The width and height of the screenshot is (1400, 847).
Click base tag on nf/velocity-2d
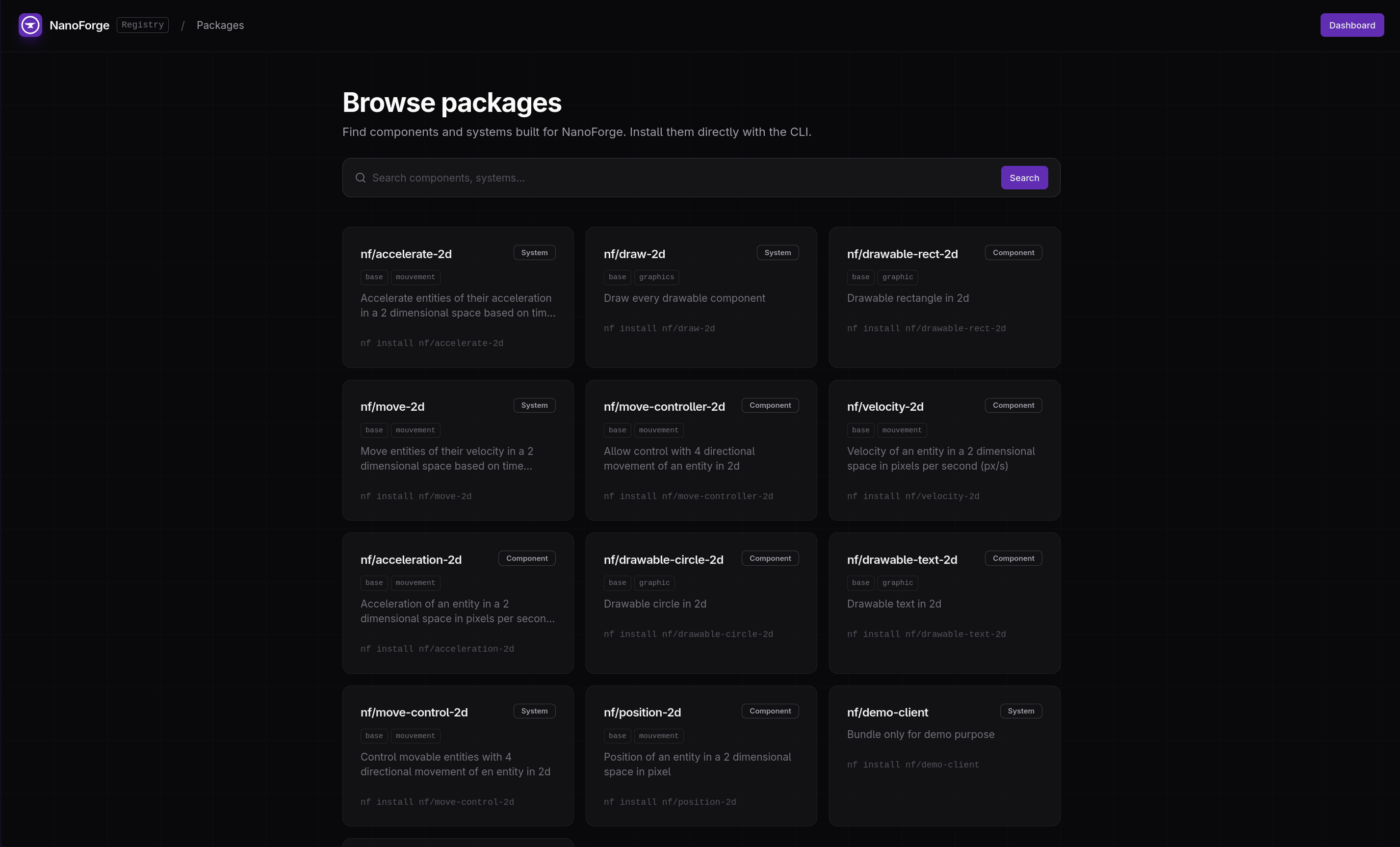pos(860,430)
